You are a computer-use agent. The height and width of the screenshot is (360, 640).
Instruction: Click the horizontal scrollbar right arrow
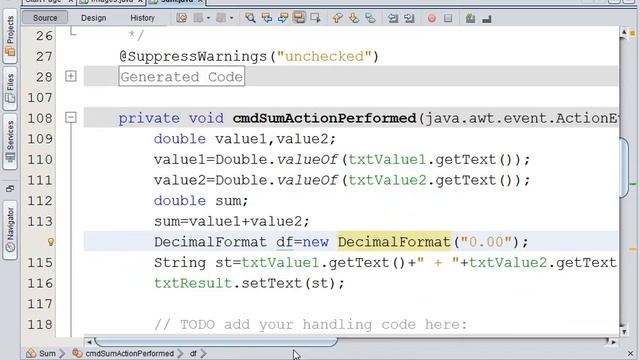tap(612, 342)
